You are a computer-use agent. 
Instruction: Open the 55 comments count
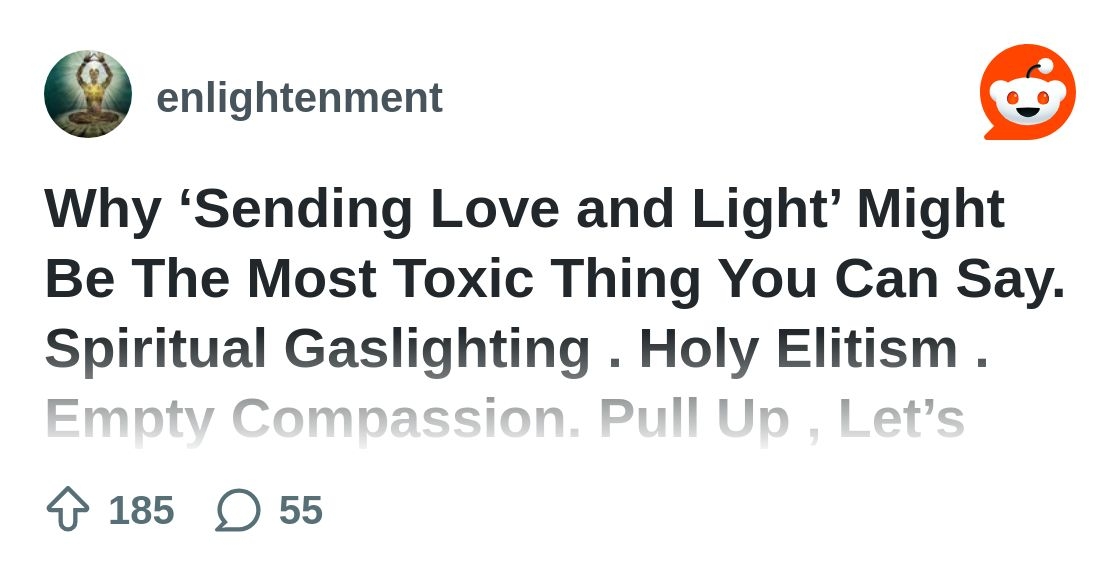300,510
